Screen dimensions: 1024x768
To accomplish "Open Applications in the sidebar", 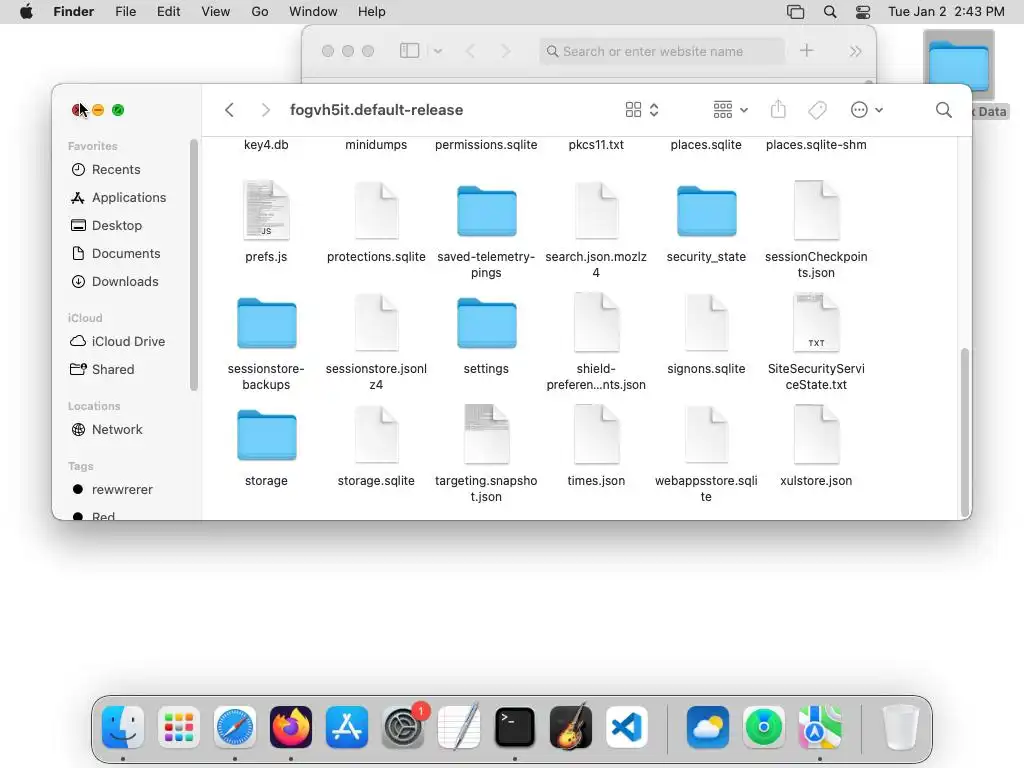I will (127, 198).
